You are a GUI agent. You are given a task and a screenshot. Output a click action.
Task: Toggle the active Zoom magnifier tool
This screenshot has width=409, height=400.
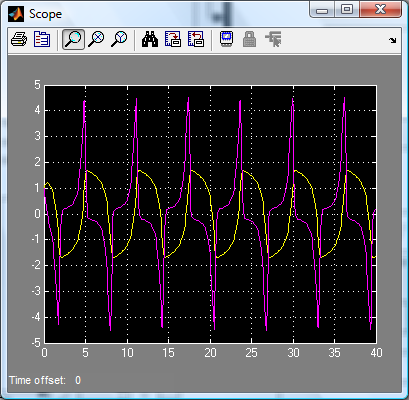click(x=73, y=40)
